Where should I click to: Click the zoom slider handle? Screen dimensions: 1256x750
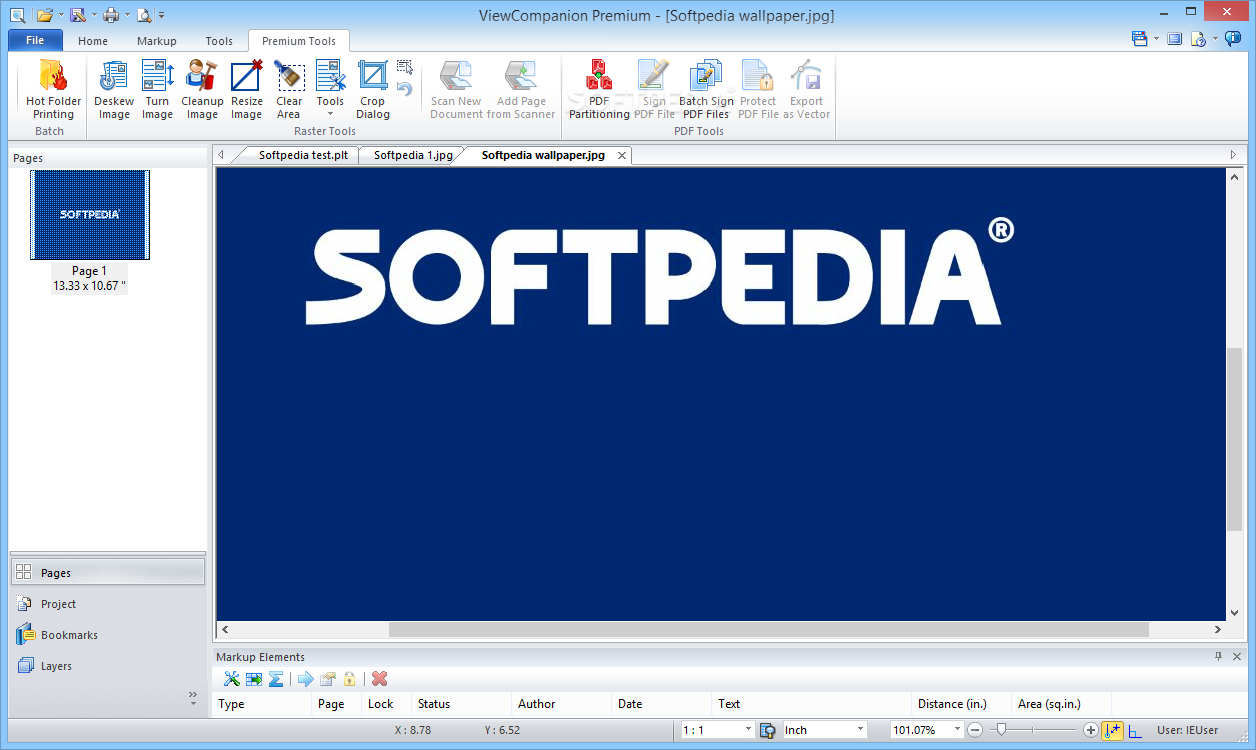pos(1001,730)
